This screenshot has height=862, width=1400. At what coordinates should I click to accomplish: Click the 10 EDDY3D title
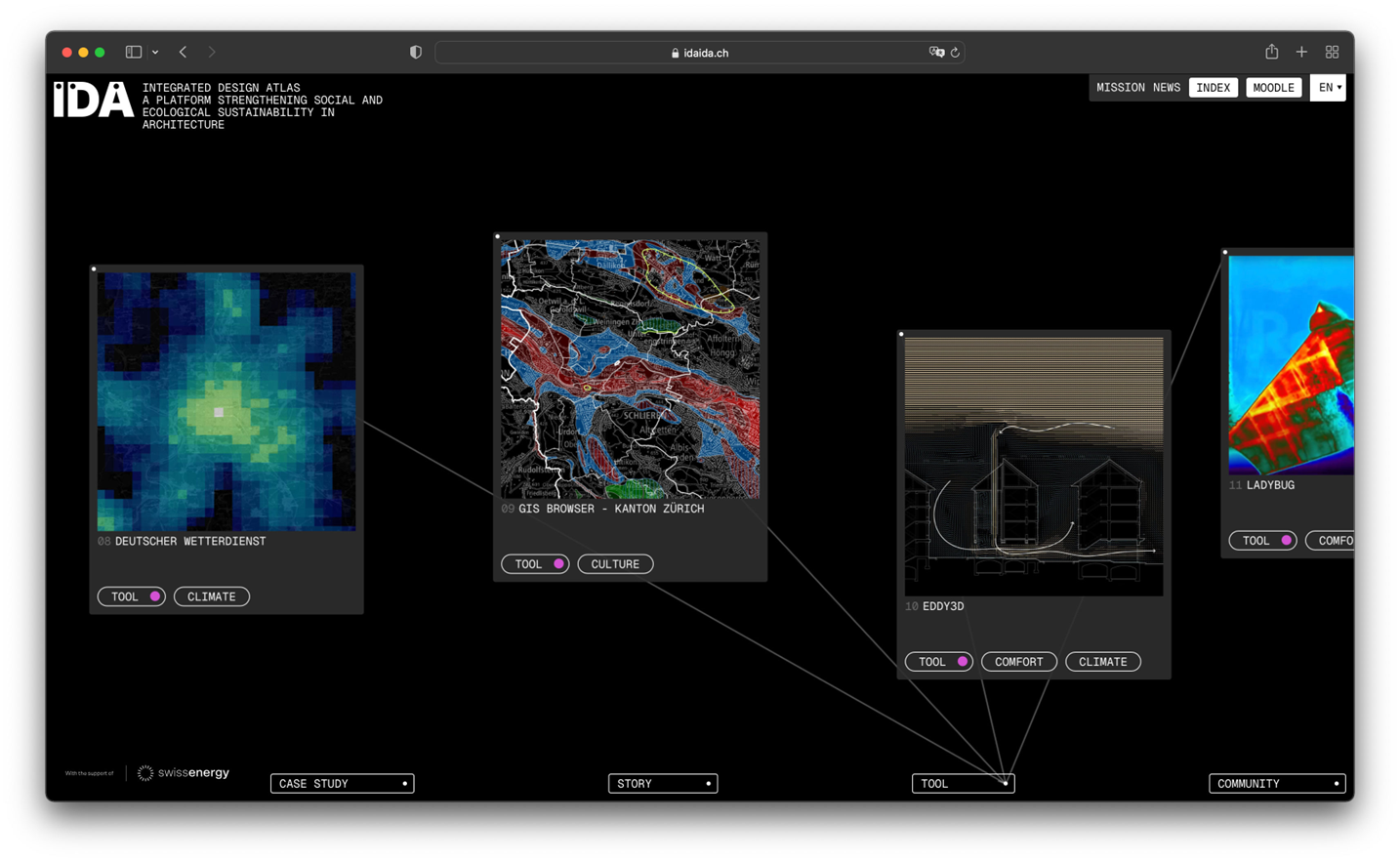click(934, 606)
